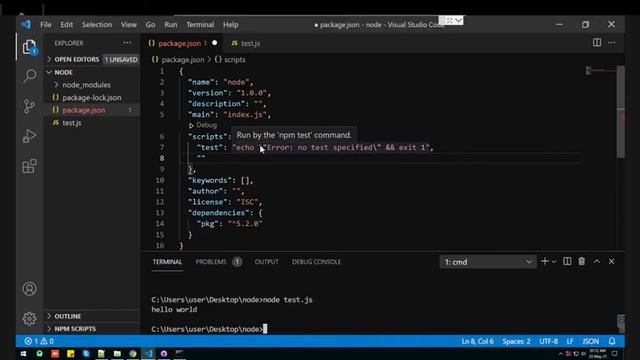Viewport: 640px width, 360px height.
Task: Open the terminal selector dropdown 1: cmd
Action: tap(488, 262)
